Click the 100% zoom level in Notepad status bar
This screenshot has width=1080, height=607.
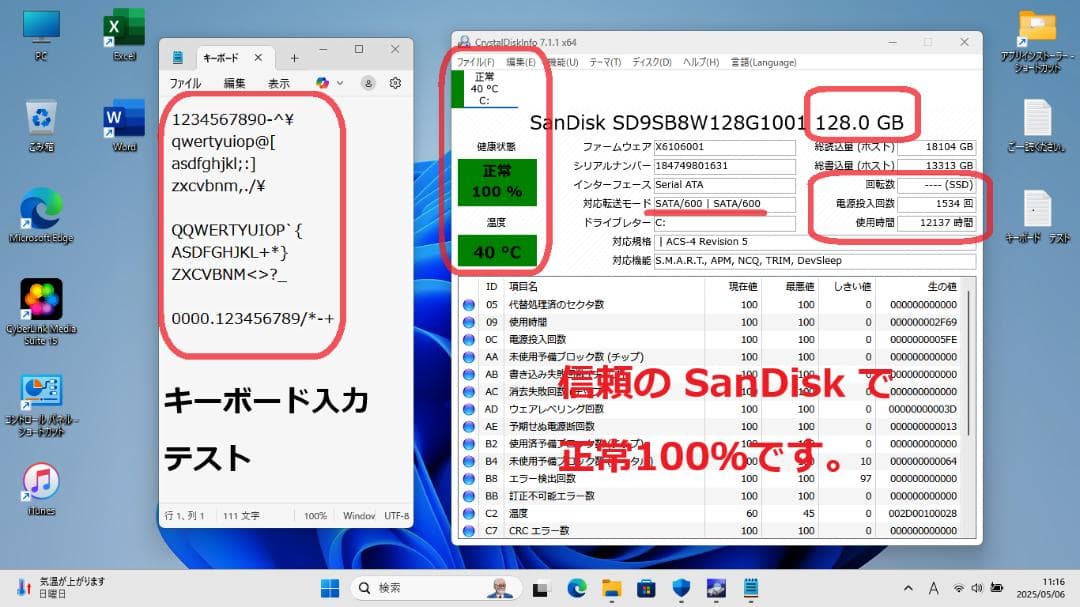coord(315,515)
